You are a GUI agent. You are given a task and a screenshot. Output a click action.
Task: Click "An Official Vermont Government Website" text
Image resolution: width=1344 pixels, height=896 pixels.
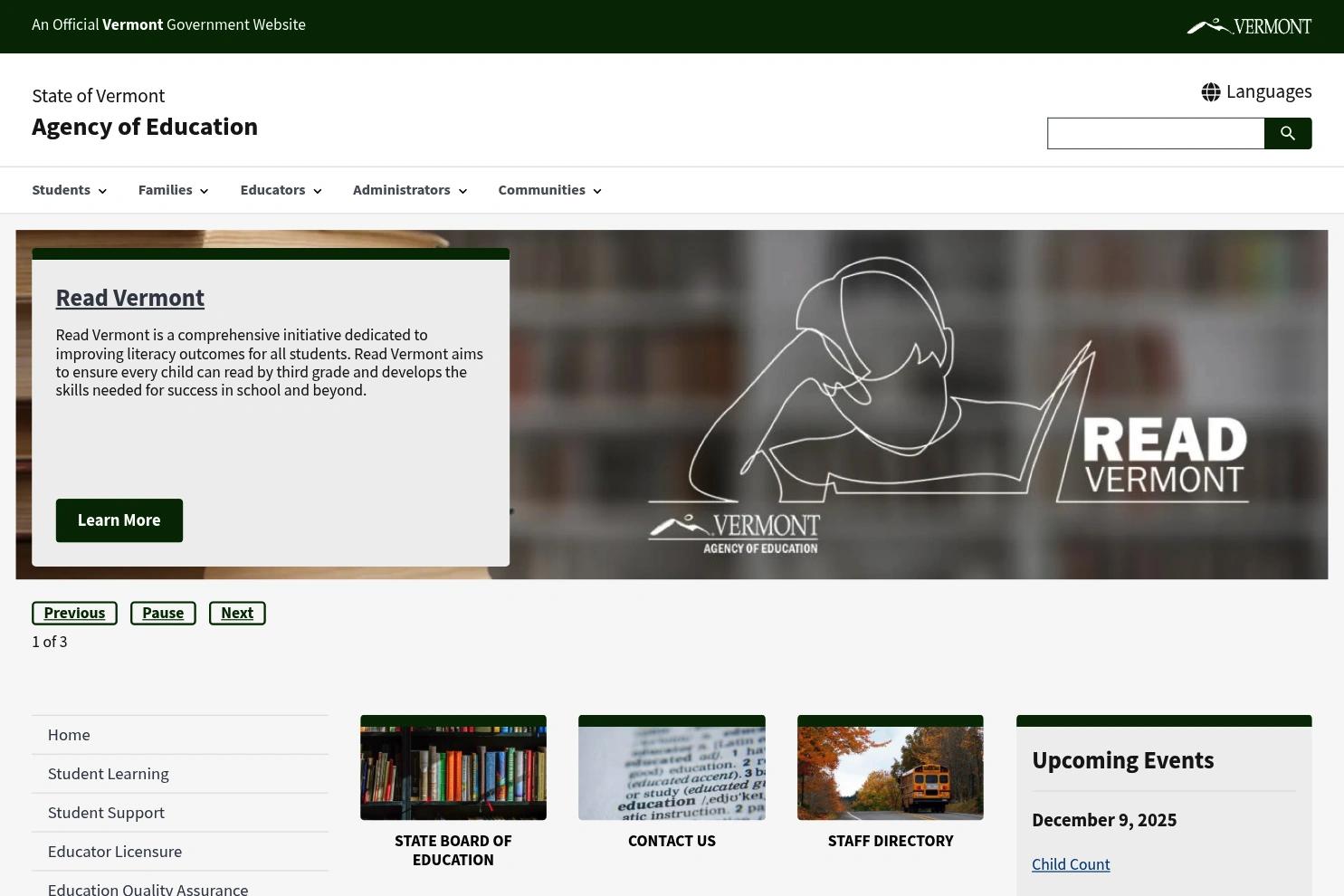168,24
